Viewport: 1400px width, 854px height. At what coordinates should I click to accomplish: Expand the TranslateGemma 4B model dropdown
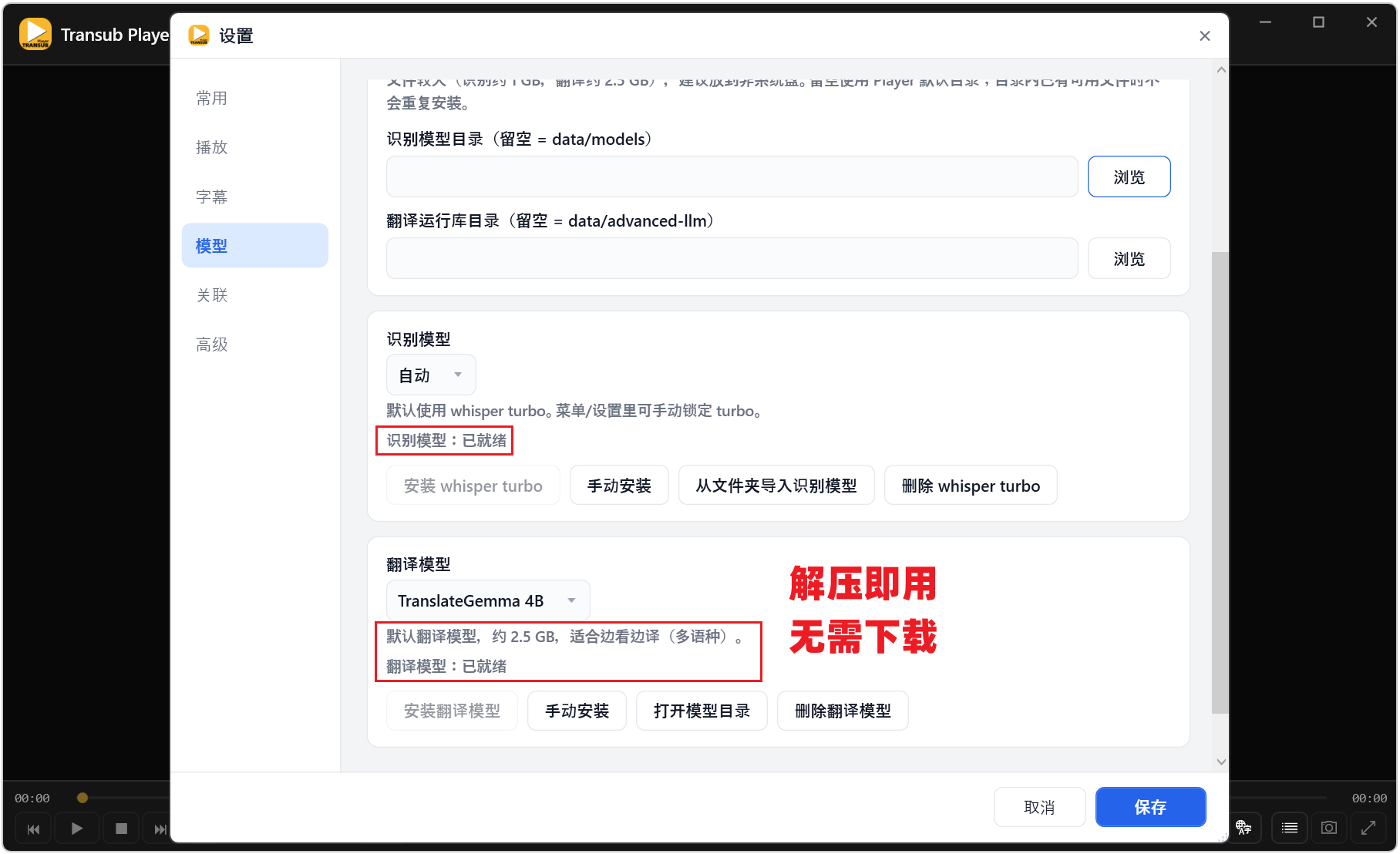(x=488, y=600)
